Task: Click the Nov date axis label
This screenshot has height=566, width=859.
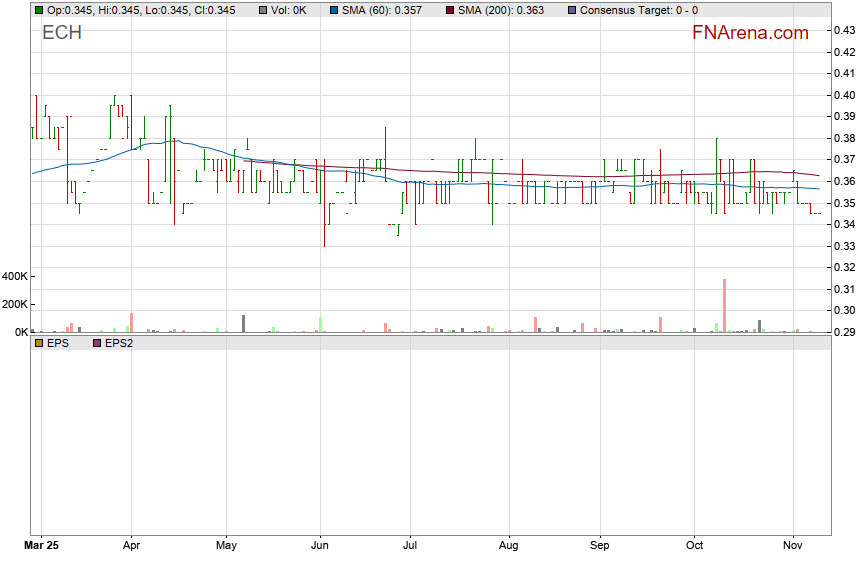Action: tap(793, 547)
